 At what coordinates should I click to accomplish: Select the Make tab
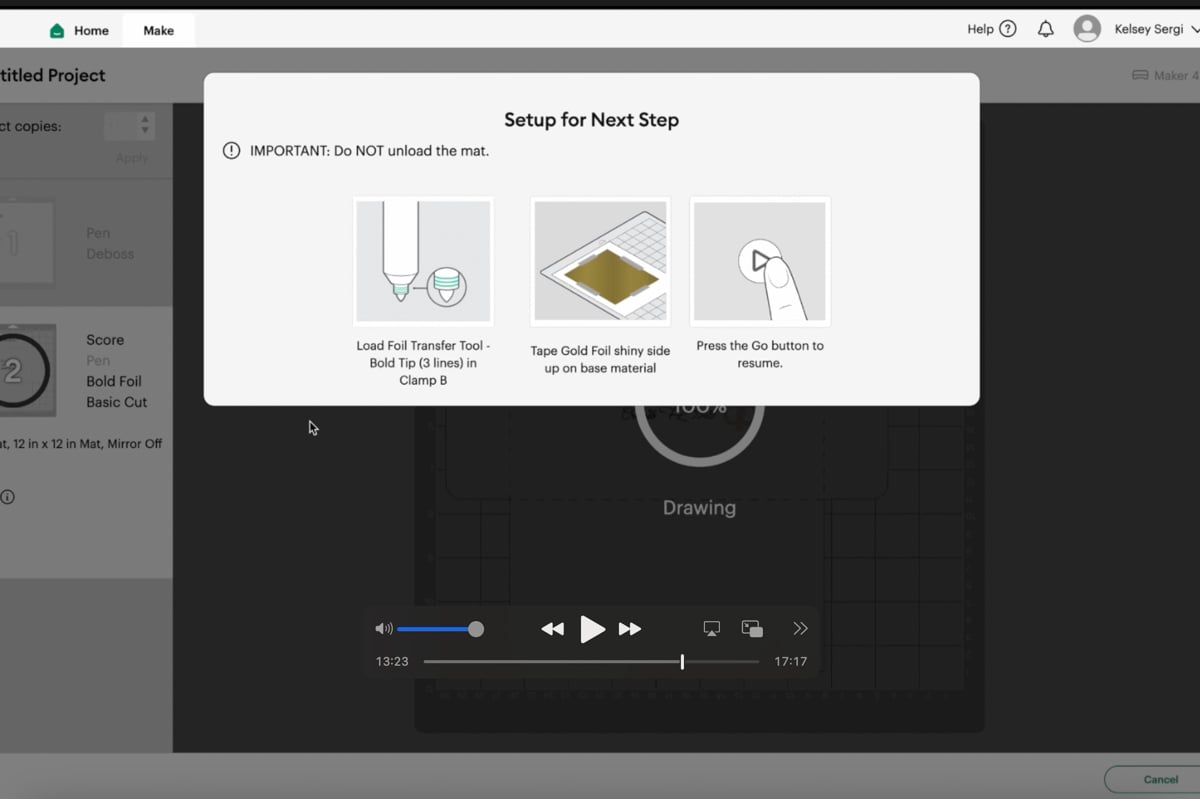[158, 30]
